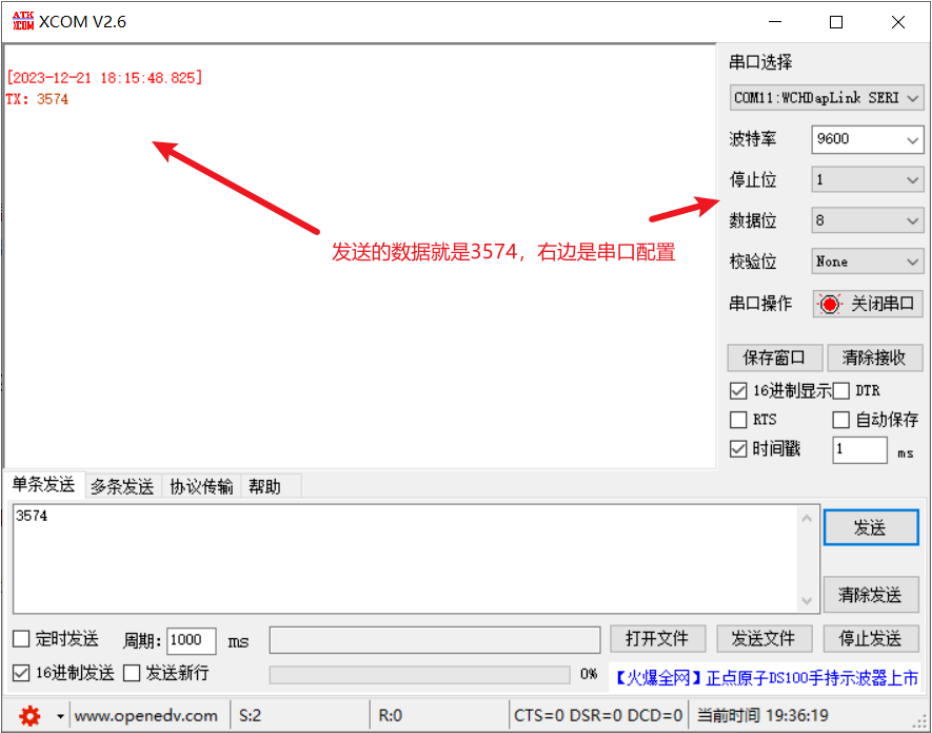Toggle the 时间戳 checkbox
Screen dimensions: 932x733
739,449
